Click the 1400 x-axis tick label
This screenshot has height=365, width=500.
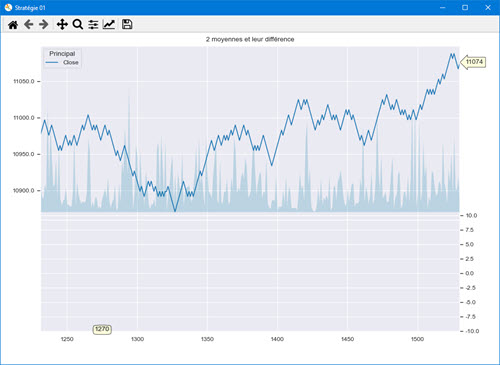pyautogui.click(x=277, y=339)
